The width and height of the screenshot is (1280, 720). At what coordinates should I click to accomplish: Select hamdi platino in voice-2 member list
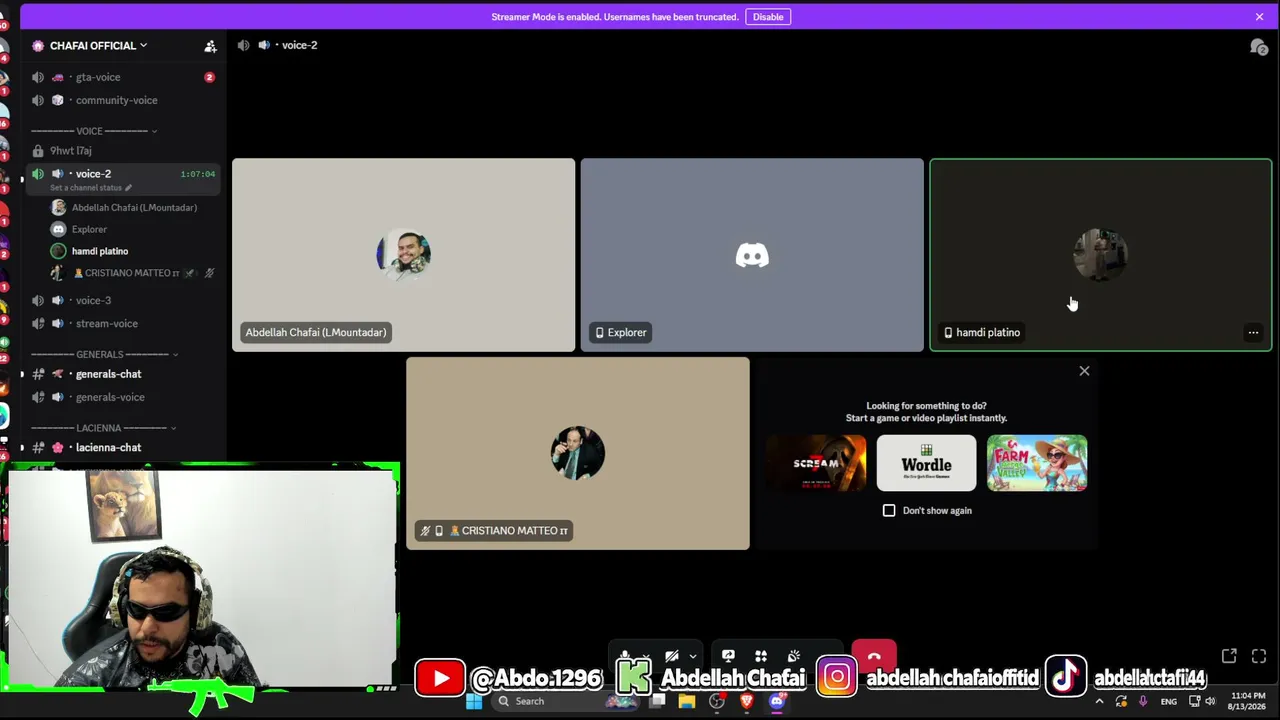[x=132, y=251]
